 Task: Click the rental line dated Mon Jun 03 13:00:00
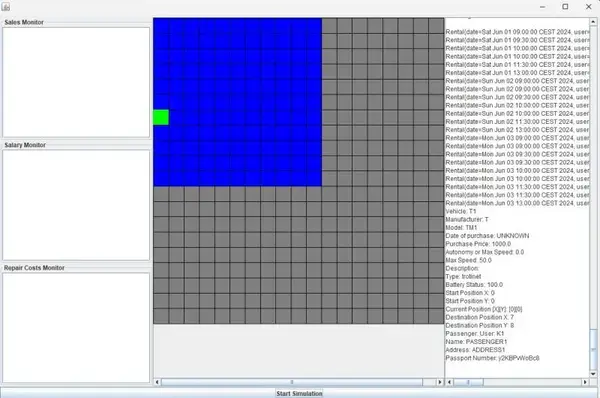[517, 203]
